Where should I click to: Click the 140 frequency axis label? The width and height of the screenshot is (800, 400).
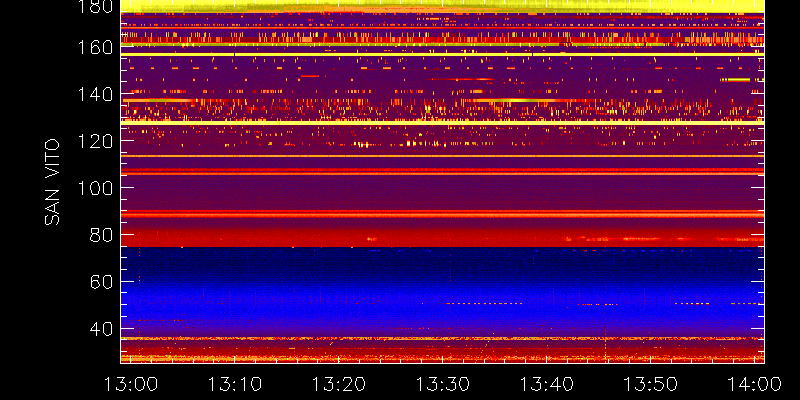click(95, 94)
